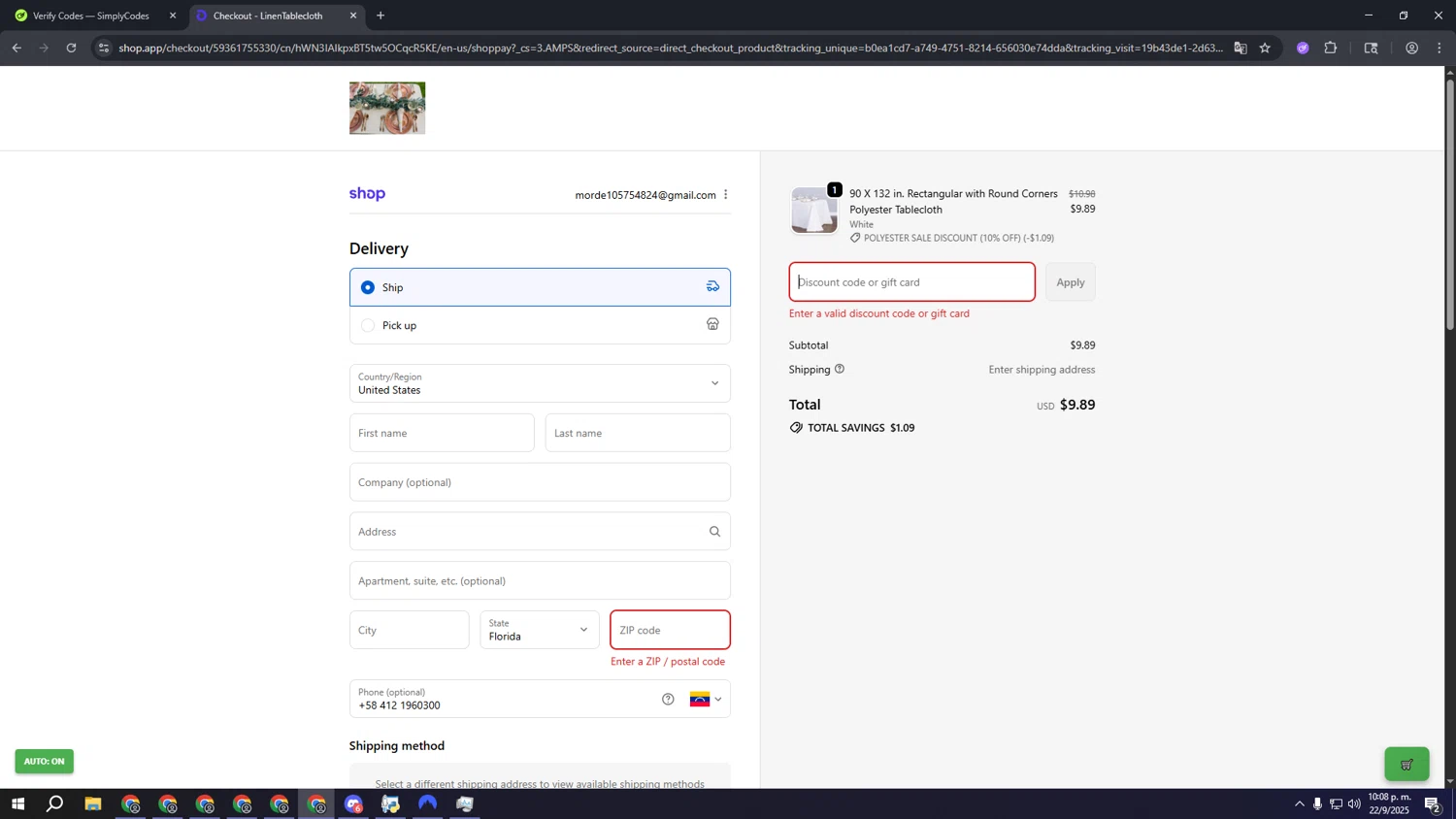Open the Windows Start menu
This screenshot has width=1456, height=819.
tap(17, 804)
